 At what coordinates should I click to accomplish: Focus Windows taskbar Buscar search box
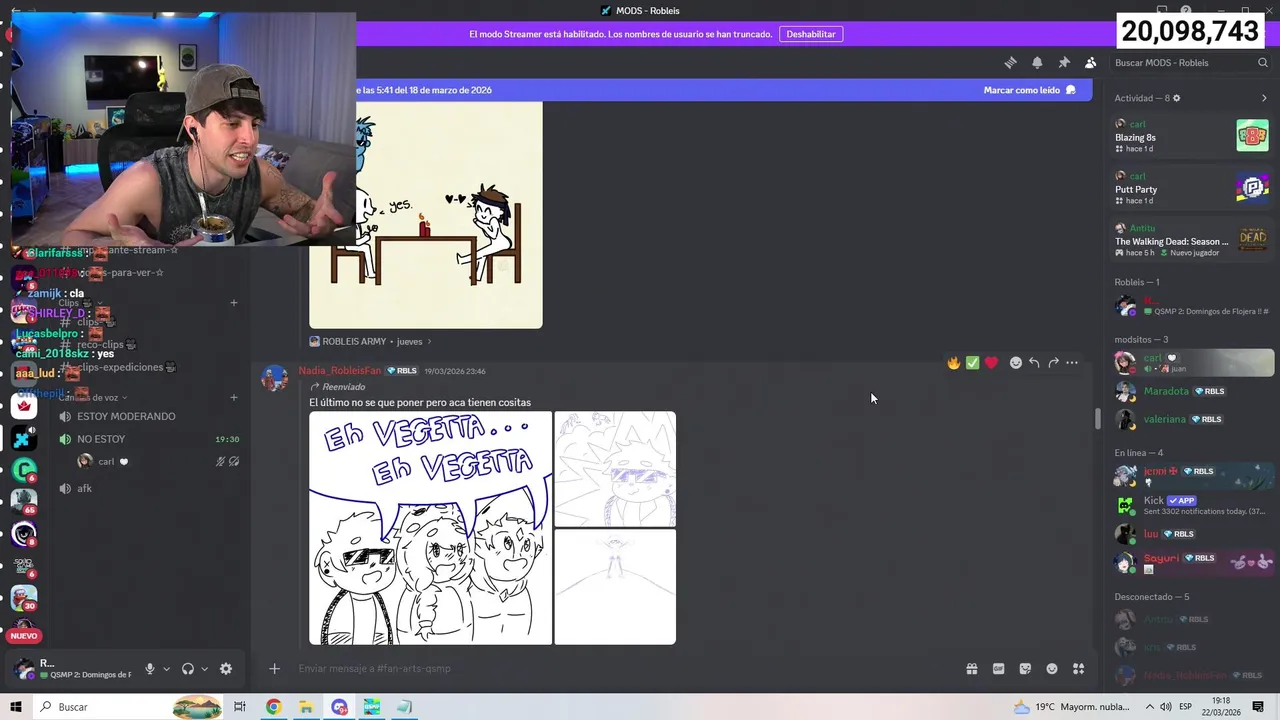point(128,707)
